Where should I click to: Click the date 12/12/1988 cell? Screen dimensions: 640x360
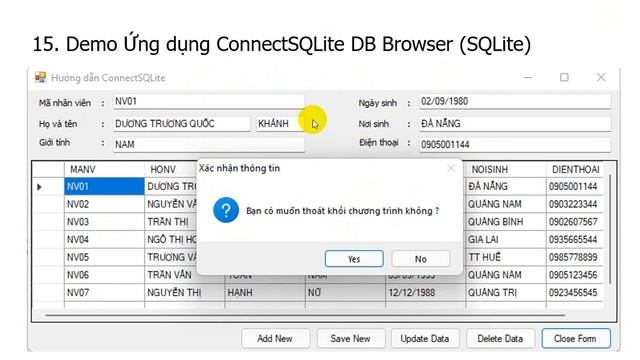pos(425,292)
